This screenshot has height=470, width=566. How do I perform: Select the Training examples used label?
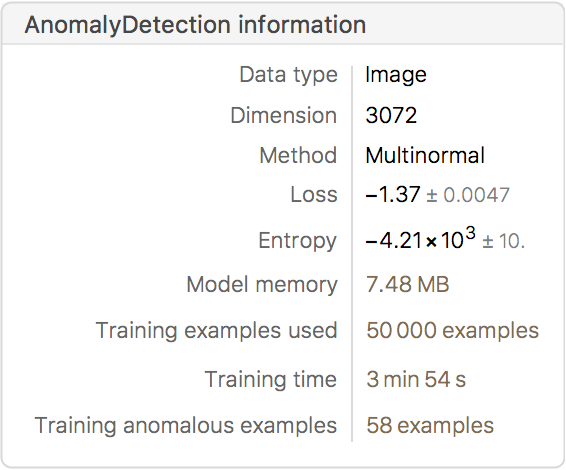point(217,331)
